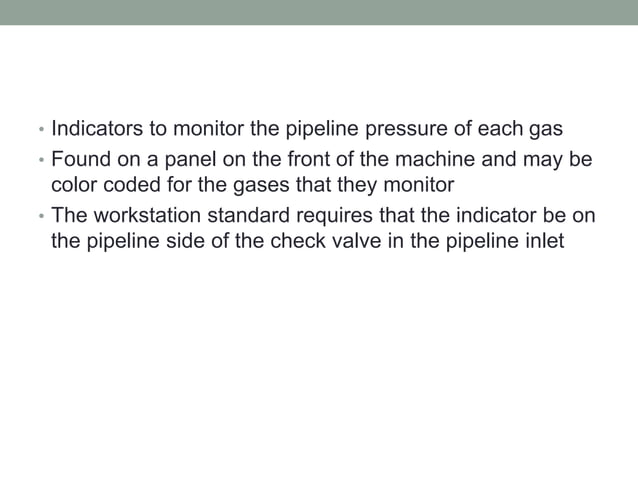Click the word 'Indicators' in the first bullet

click(97, 128)
